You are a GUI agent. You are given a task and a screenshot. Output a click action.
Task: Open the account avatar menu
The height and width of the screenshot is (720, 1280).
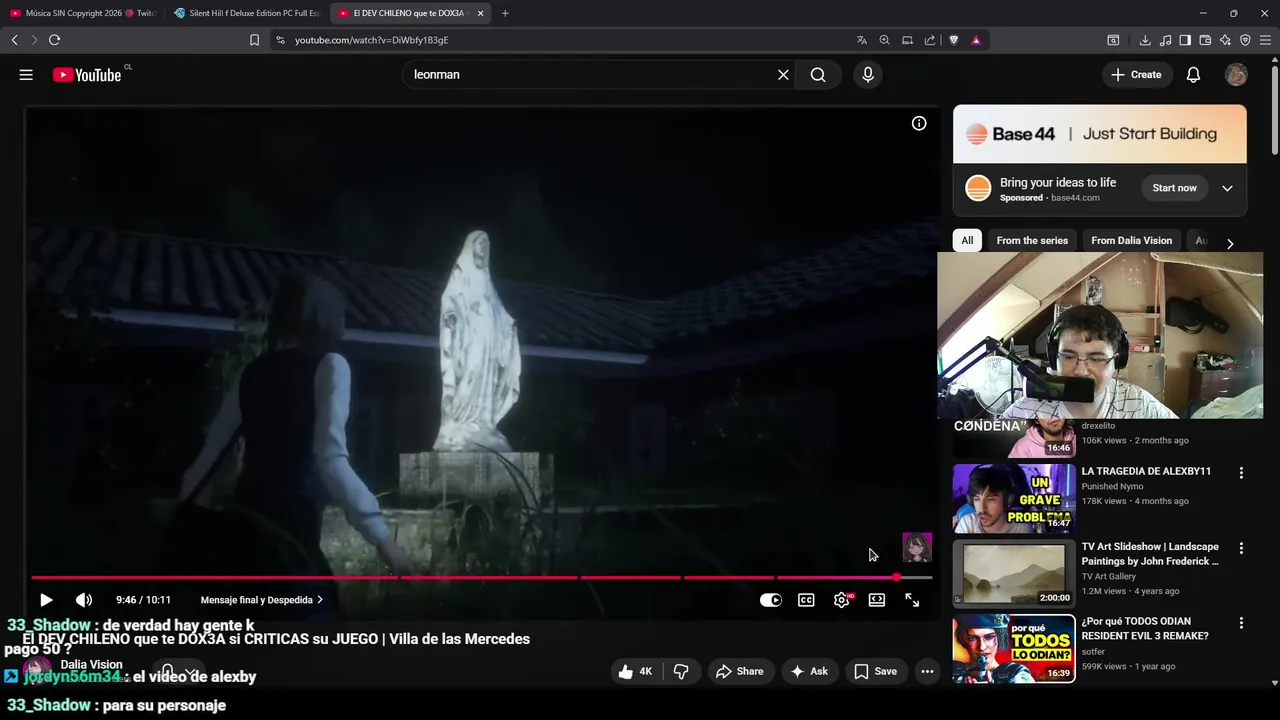click(1237, 75)
